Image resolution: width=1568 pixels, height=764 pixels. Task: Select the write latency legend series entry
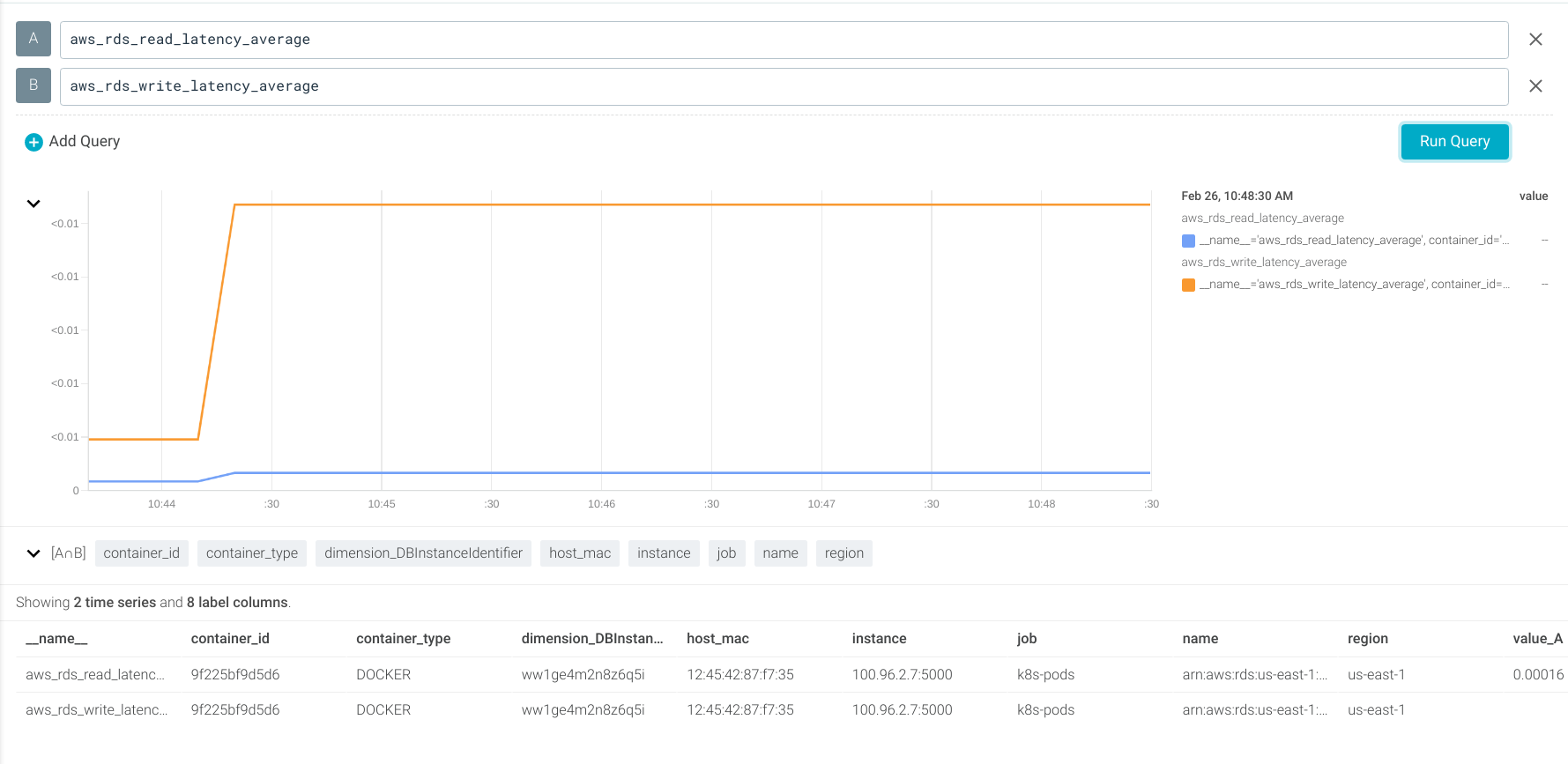[x=1354, y=285]
